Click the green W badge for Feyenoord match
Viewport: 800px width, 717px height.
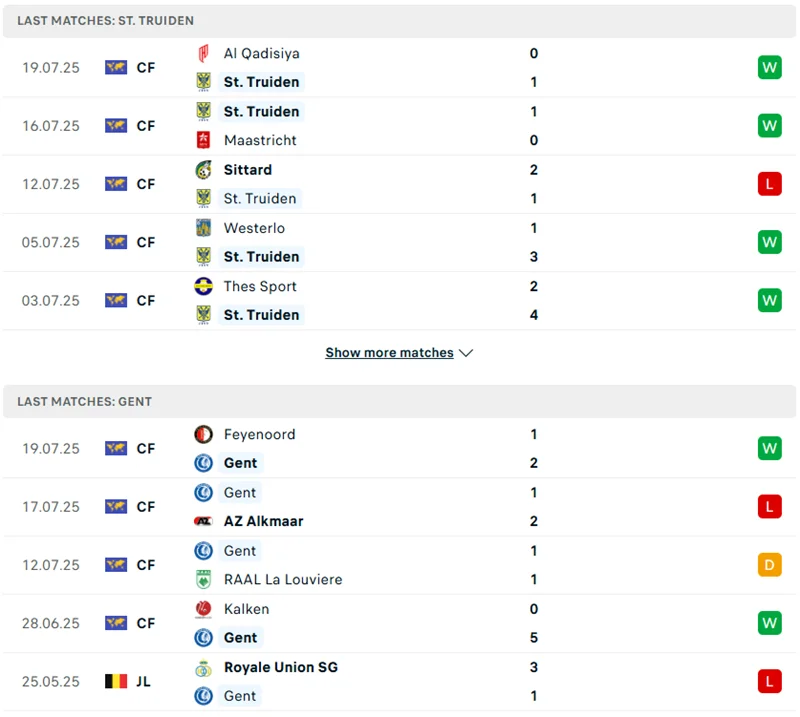click(769, 449)
